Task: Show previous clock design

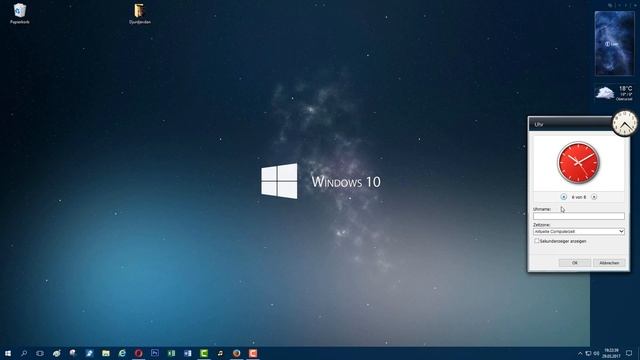Action: pos(564,197)
